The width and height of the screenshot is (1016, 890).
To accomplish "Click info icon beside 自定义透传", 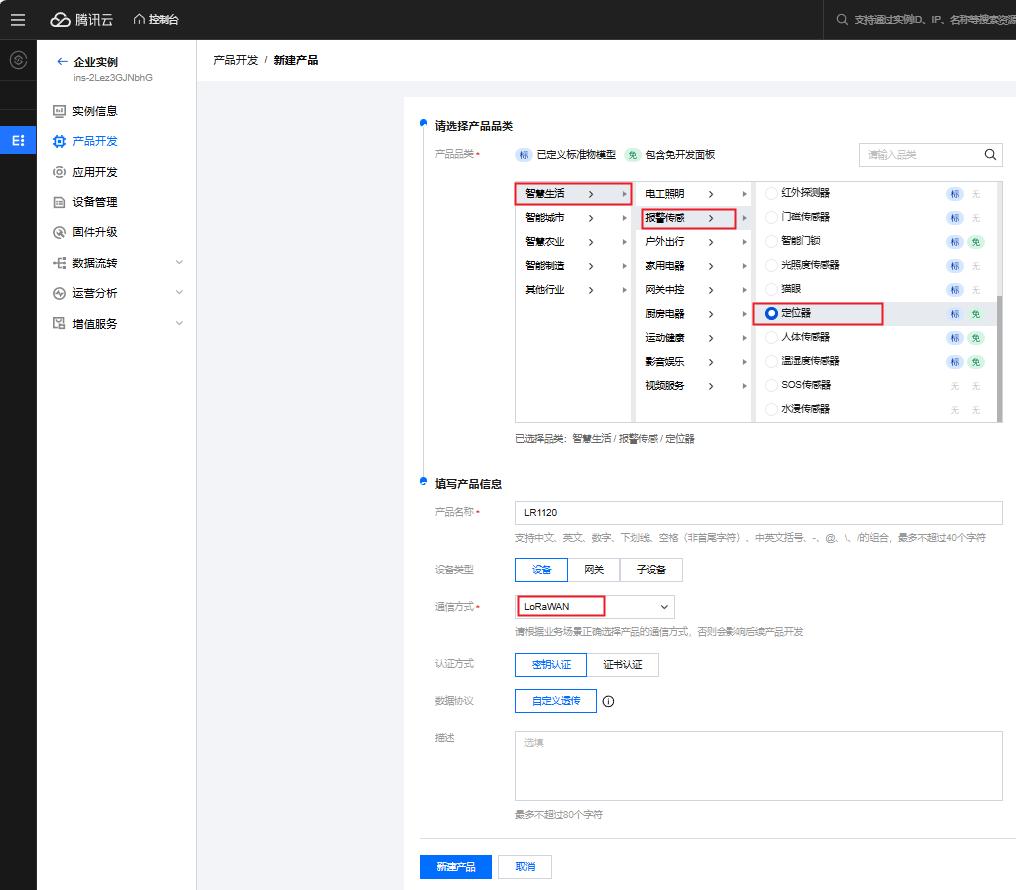I will pyautogui.click(x=608, y=701).
